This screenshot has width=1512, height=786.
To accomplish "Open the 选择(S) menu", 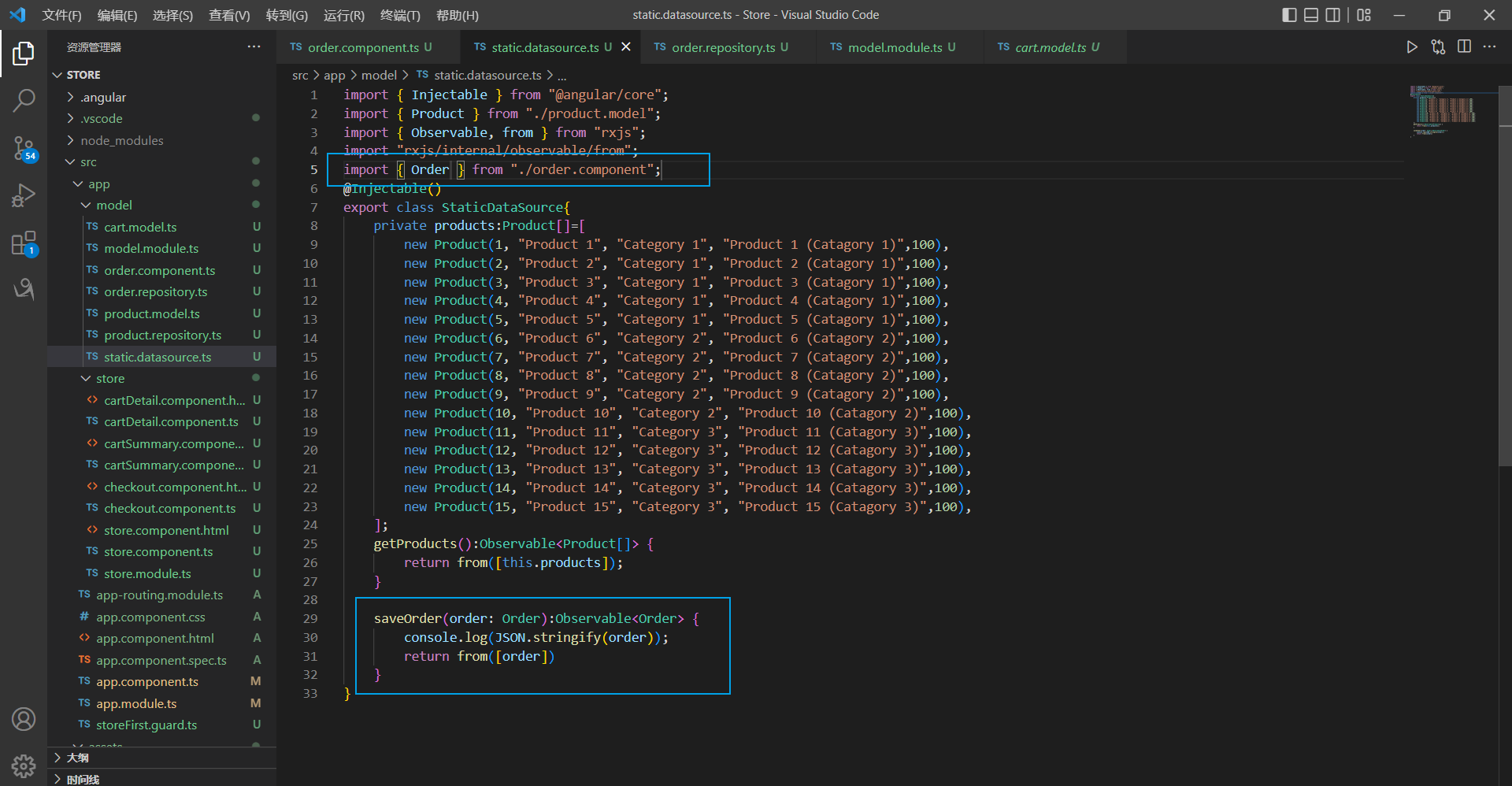I will [172, 15].
